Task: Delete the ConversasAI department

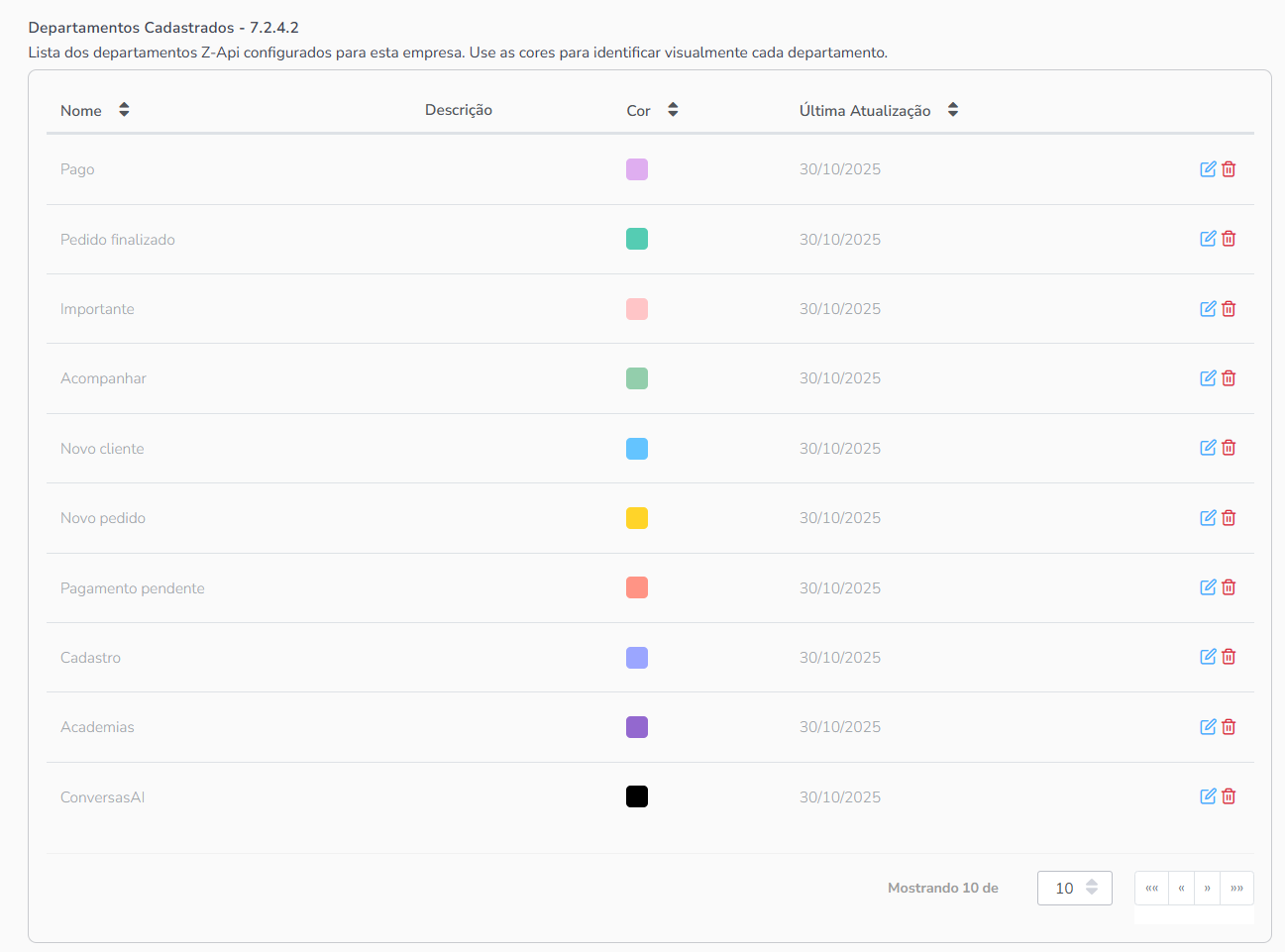Action: click(x=1229, y=796)
